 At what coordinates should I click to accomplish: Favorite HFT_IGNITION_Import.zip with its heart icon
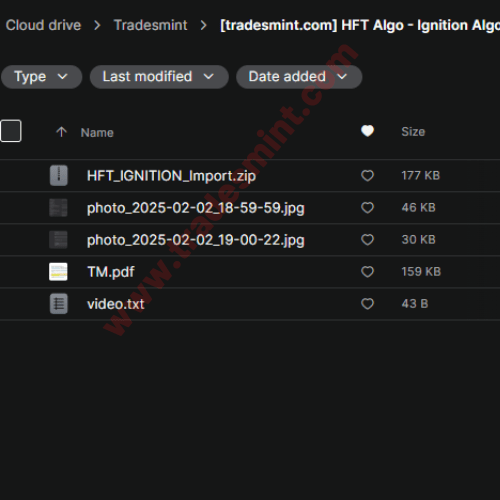coord(367,176)
